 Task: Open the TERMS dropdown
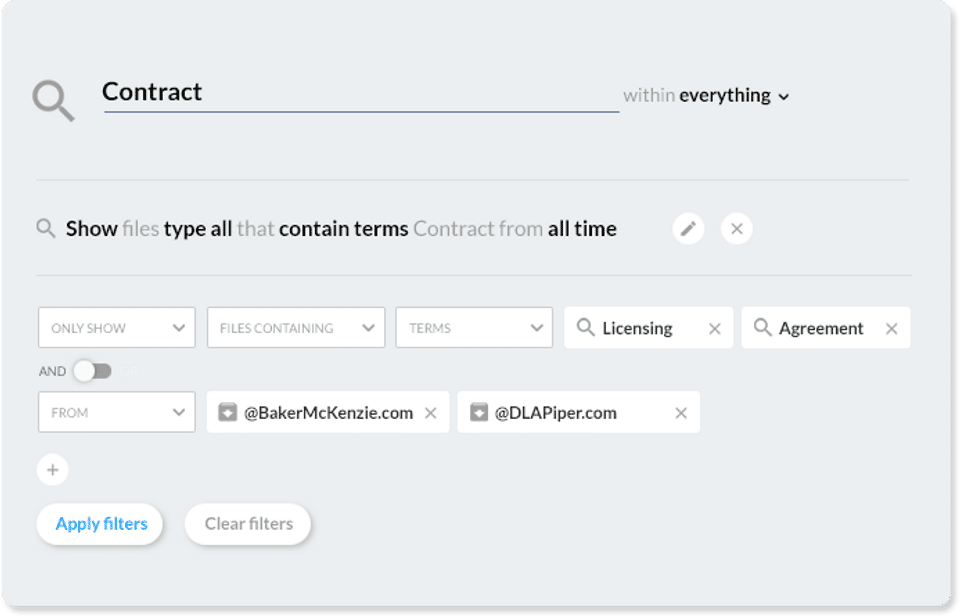coord(473,328)
